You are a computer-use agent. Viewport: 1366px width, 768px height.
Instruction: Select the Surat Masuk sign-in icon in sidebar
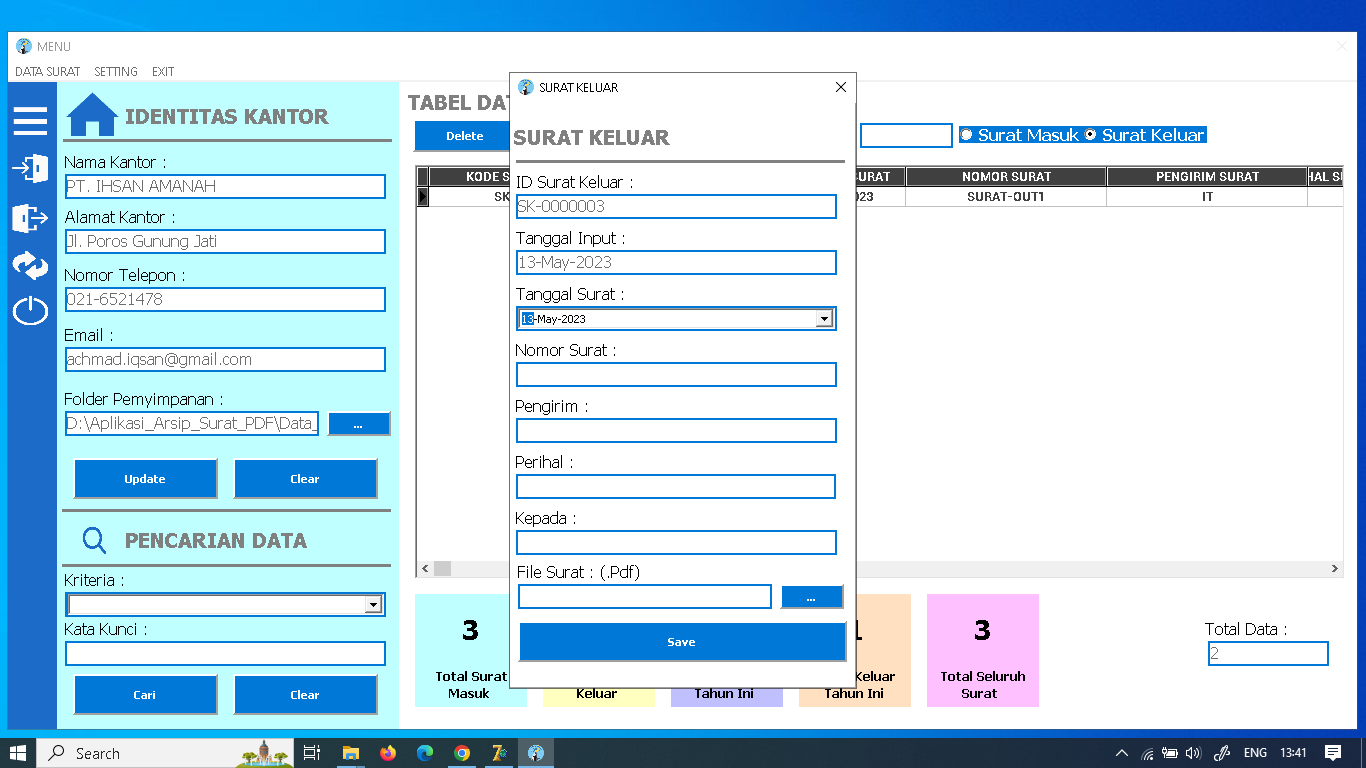30,169
